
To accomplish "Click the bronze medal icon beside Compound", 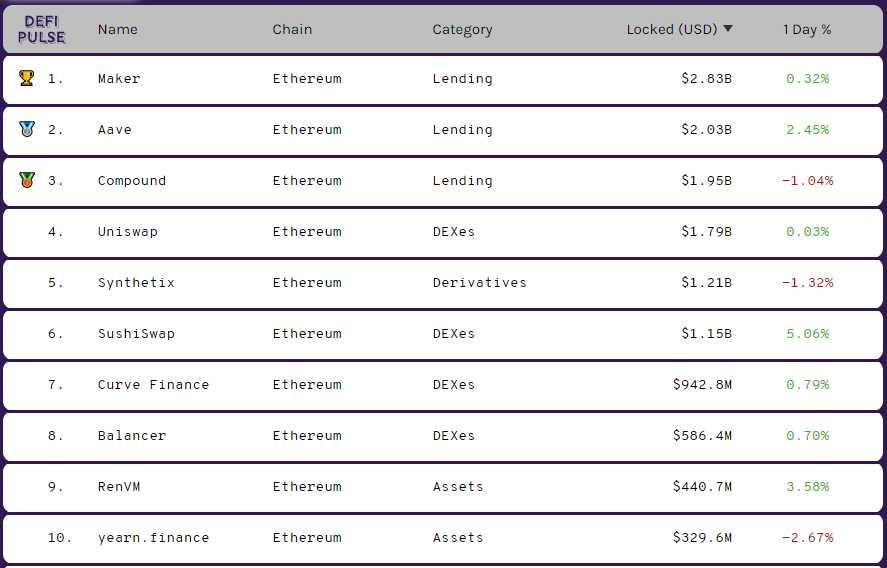I will (x=27, y=180).
